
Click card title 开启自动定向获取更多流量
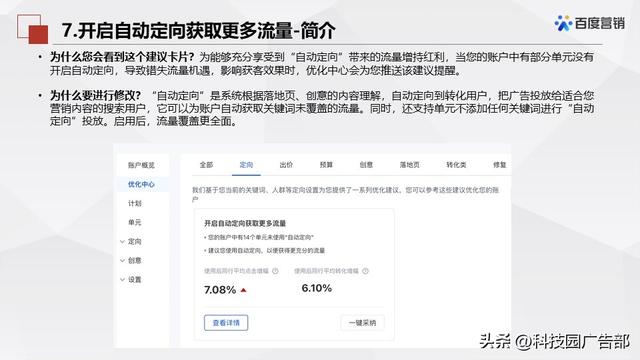pos(245,223)
